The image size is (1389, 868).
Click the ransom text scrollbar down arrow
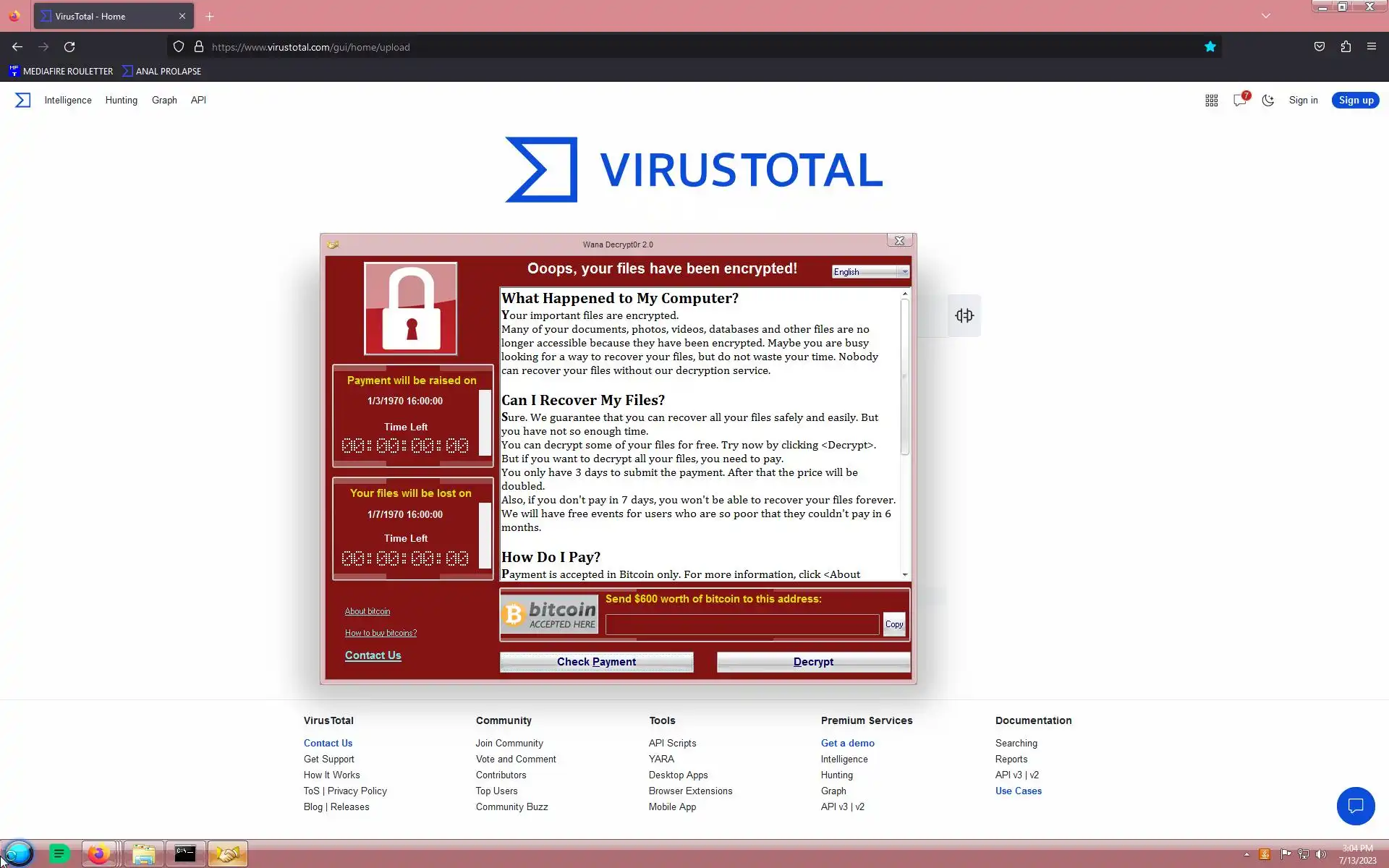[904, 574]
